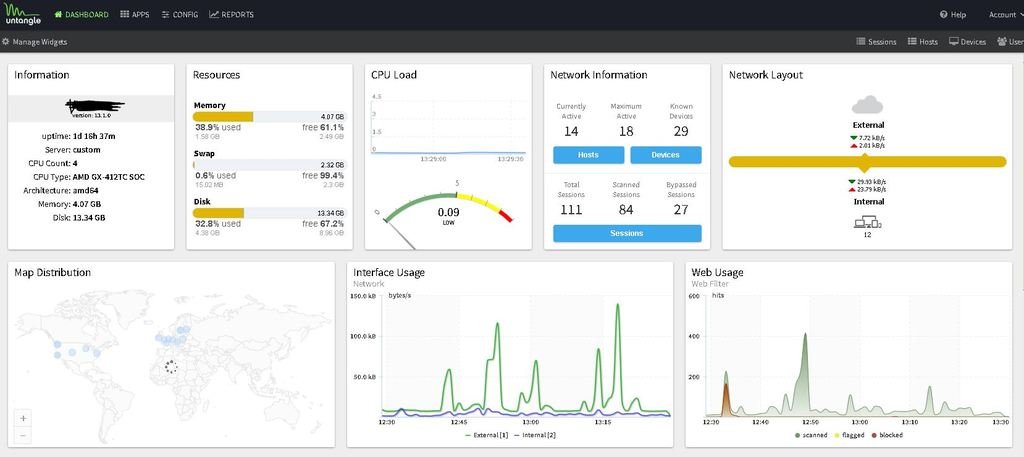The width and height of the screenshot is (1024, 457).
Task: Click the External cloud icon in Network Layout
Action: pyautogui.click(x=866, y=105)
